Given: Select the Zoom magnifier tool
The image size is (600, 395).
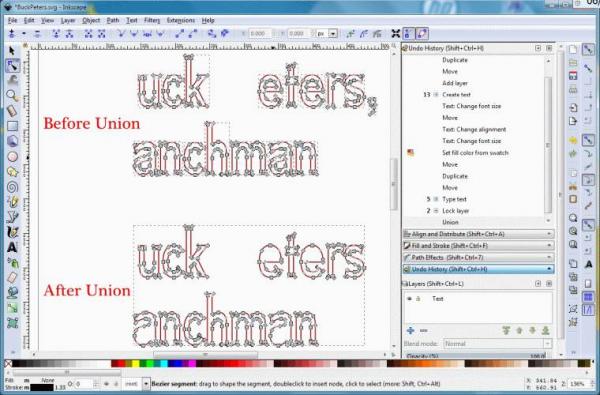Looking at the screenshot, I should point(12,95).
